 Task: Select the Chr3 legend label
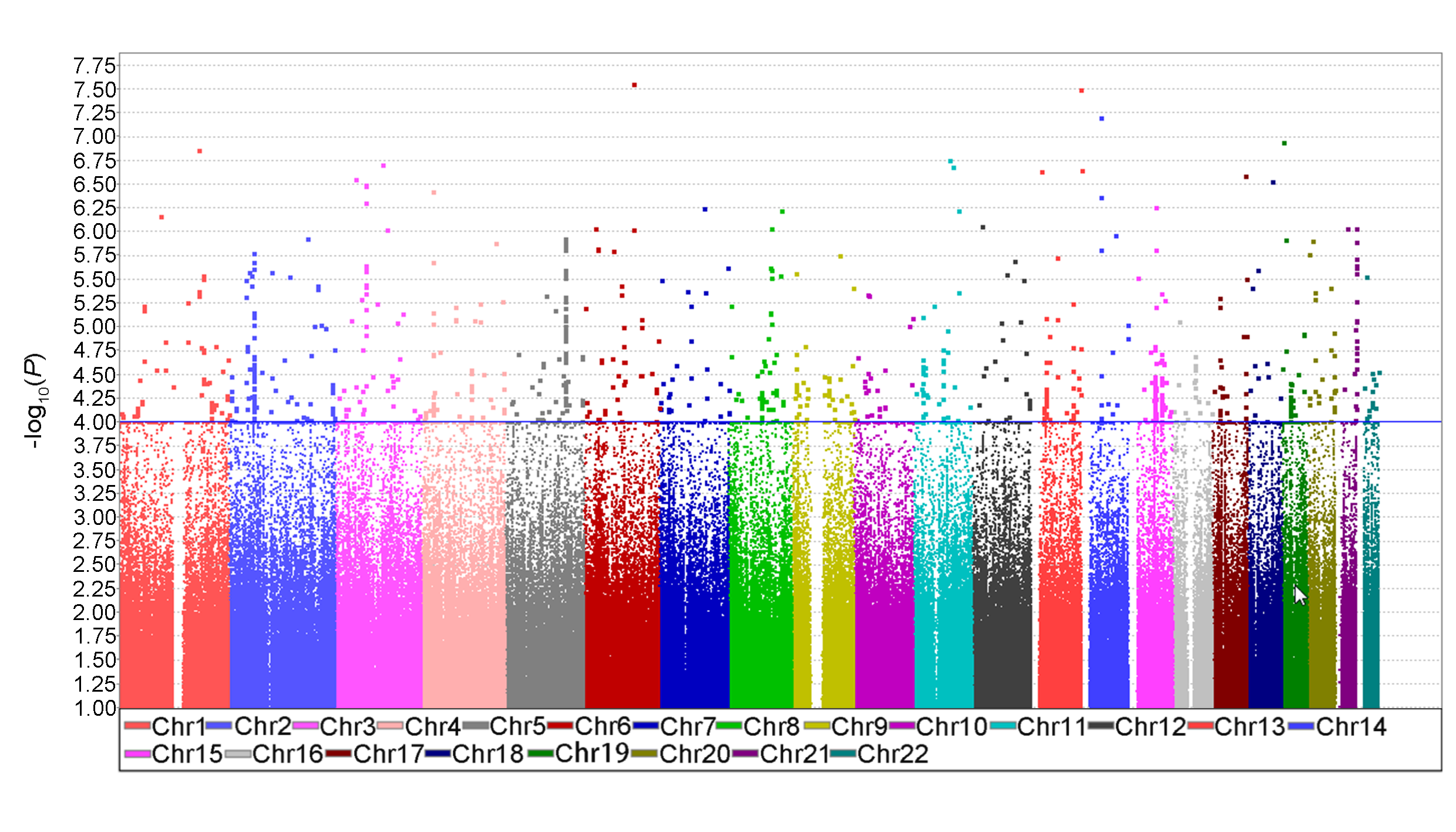[348, 727]
